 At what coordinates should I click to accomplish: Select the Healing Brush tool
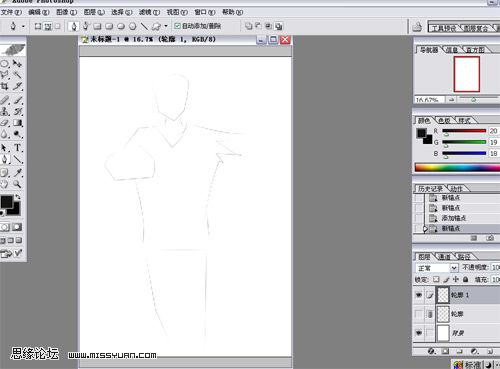pos(5,100)
